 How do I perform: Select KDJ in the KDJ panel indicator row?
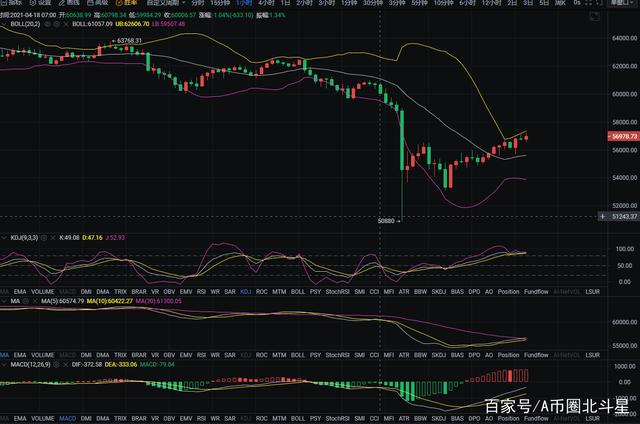coord(245,292)
